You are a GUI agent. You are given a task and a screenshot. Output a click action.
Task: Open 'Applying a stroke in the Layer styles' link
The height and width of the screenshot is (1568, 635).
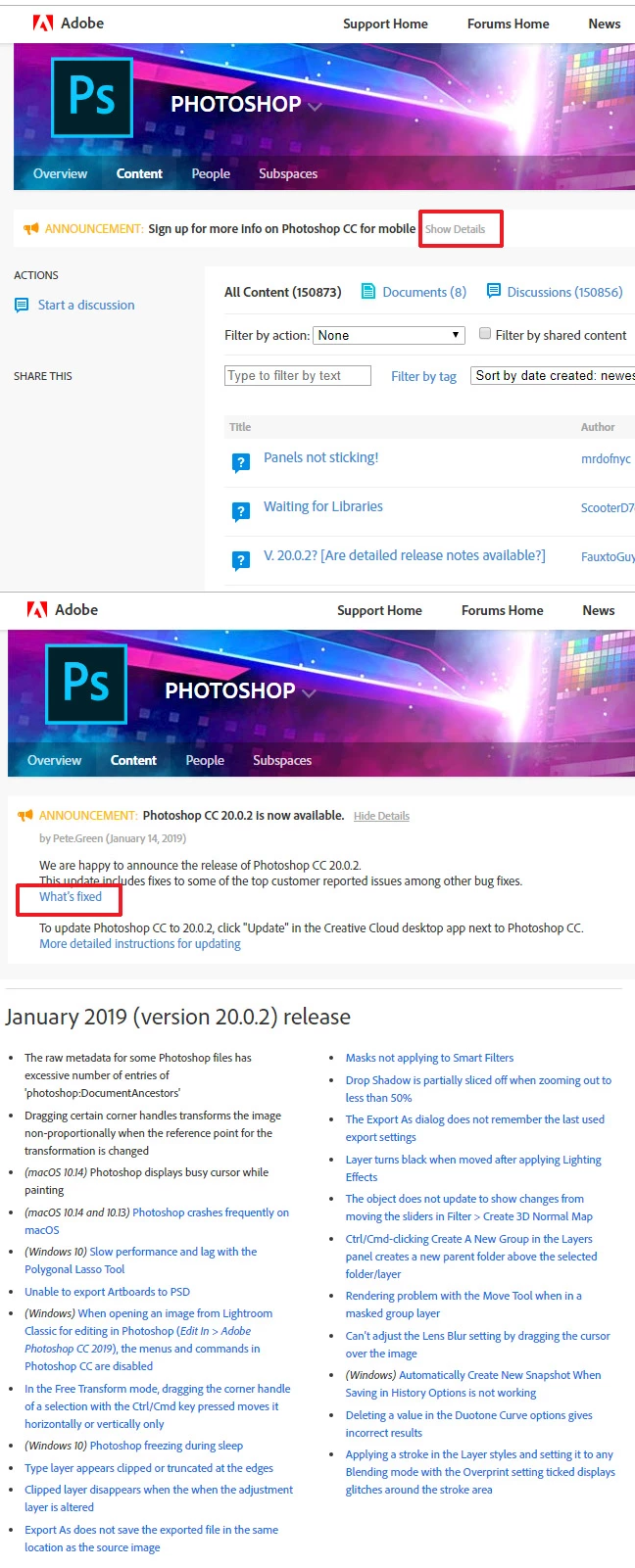[480, 1472]
